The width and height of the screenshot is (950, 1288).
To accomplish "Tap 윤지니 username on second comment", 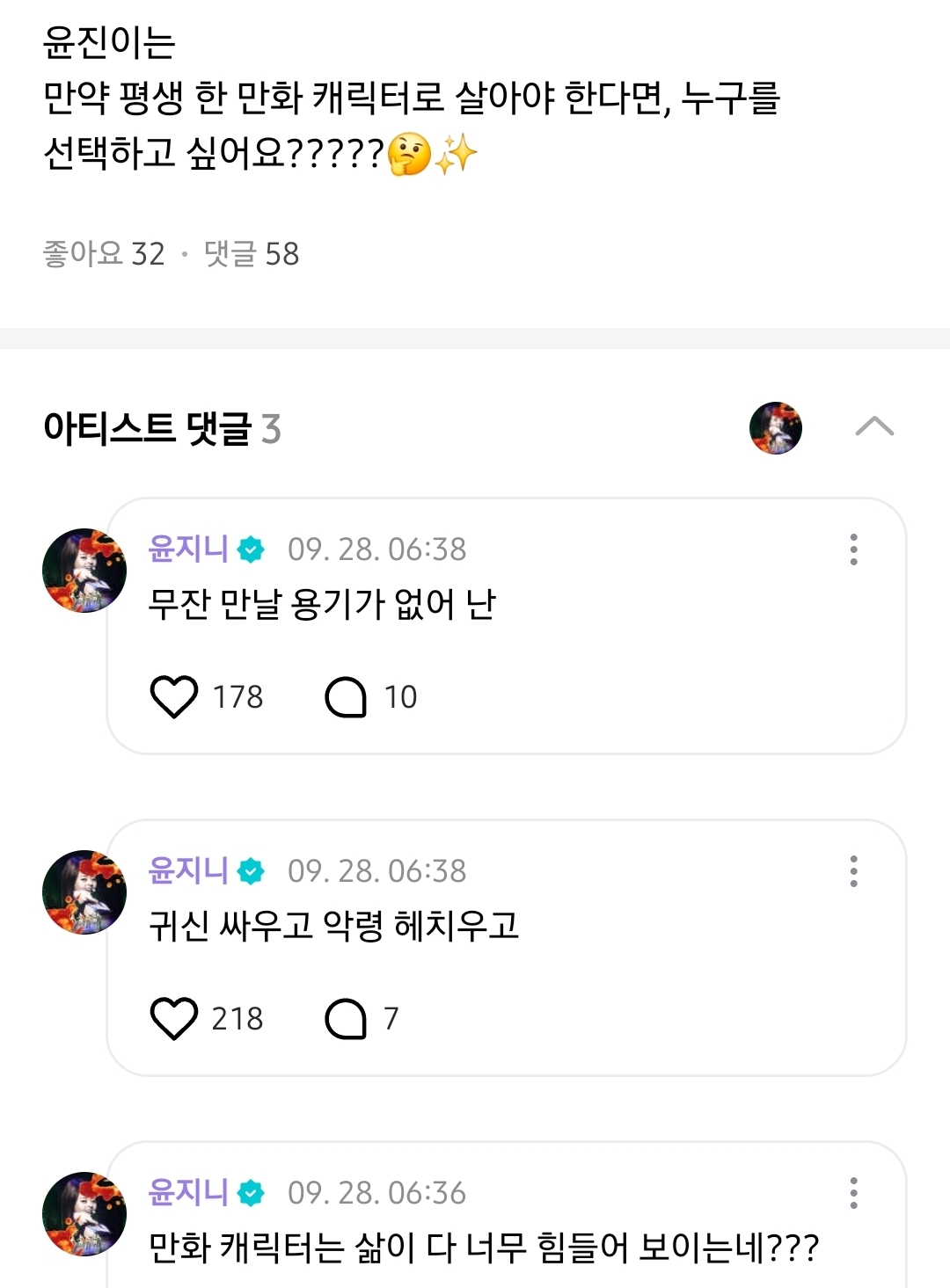I will (188, 871).
